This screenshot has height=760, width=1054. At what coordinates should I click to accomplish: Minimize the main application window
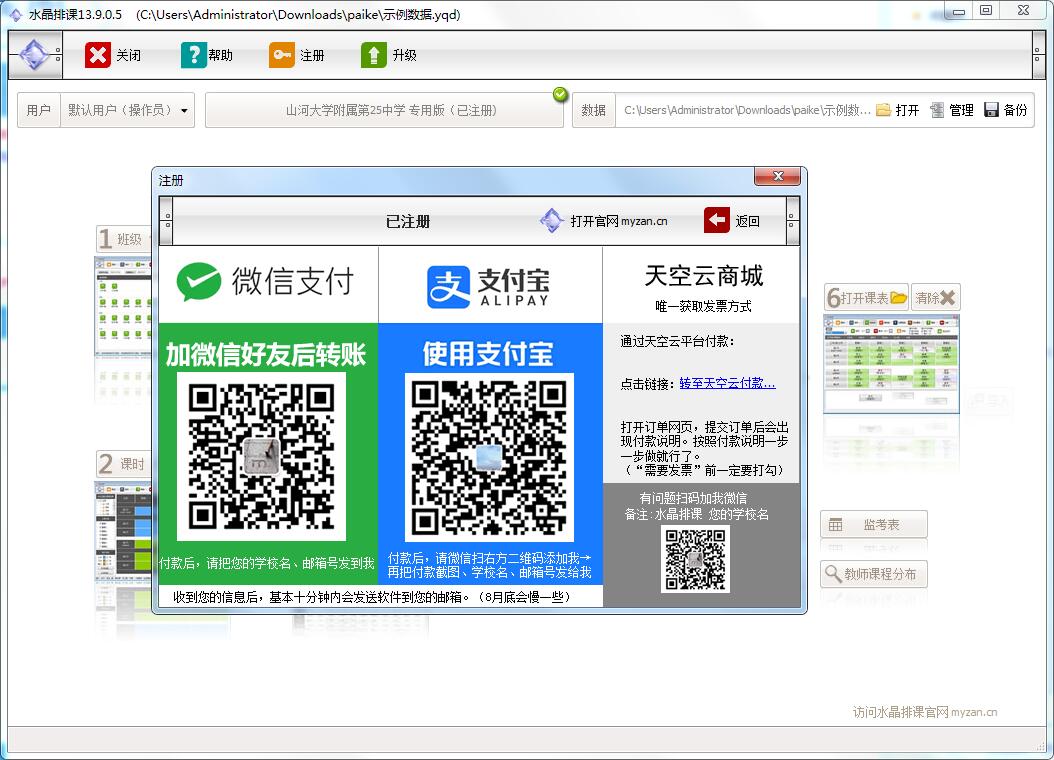(959, 10)
